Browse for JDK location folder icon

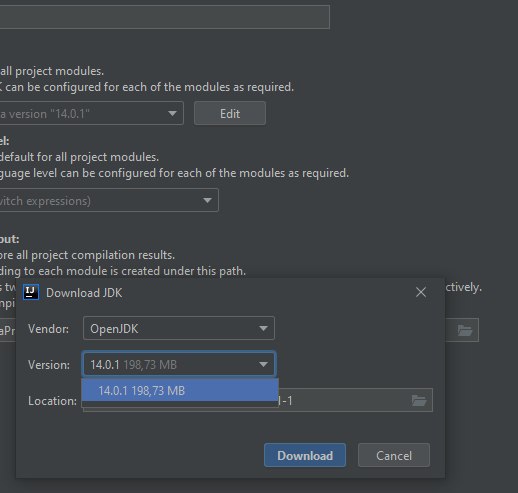pos(419,400)
